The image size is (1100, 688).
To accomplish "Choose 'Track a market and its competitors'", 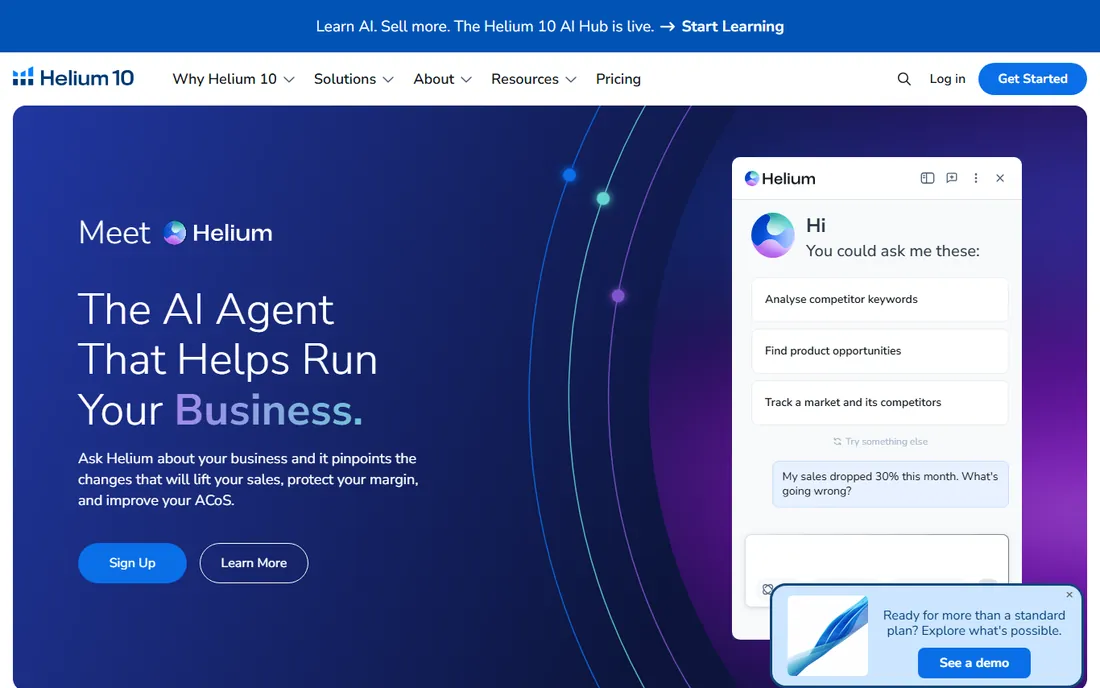I will click(x=880, y=403).
